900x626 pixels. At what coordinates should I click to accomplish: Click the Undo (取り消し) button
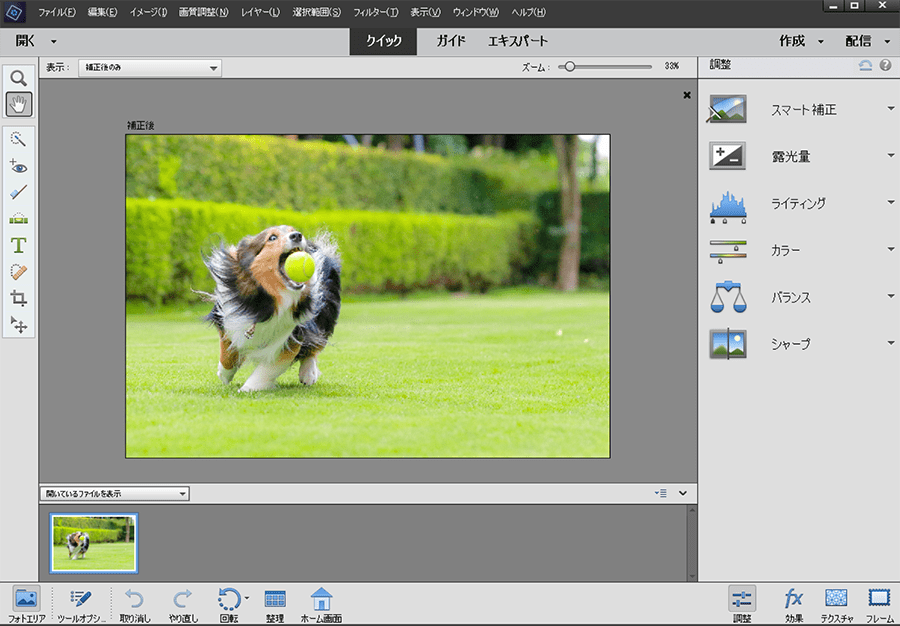134,599
